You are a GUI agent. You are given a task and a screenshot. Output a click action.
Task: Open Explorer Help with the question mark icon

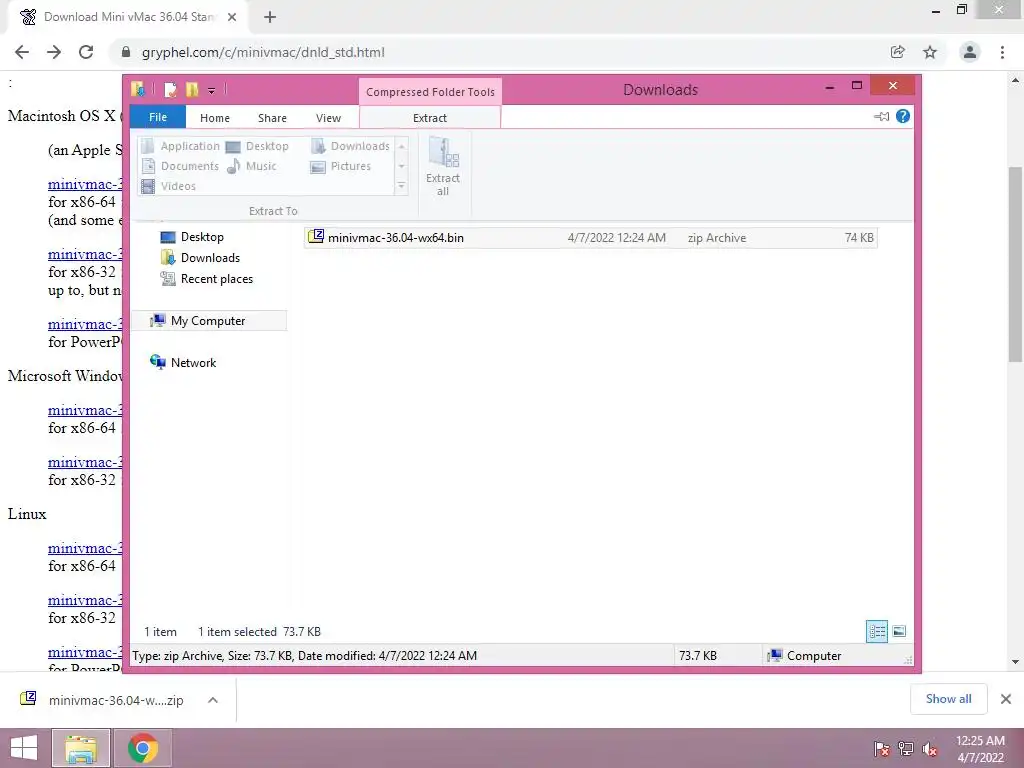(903, 116)
